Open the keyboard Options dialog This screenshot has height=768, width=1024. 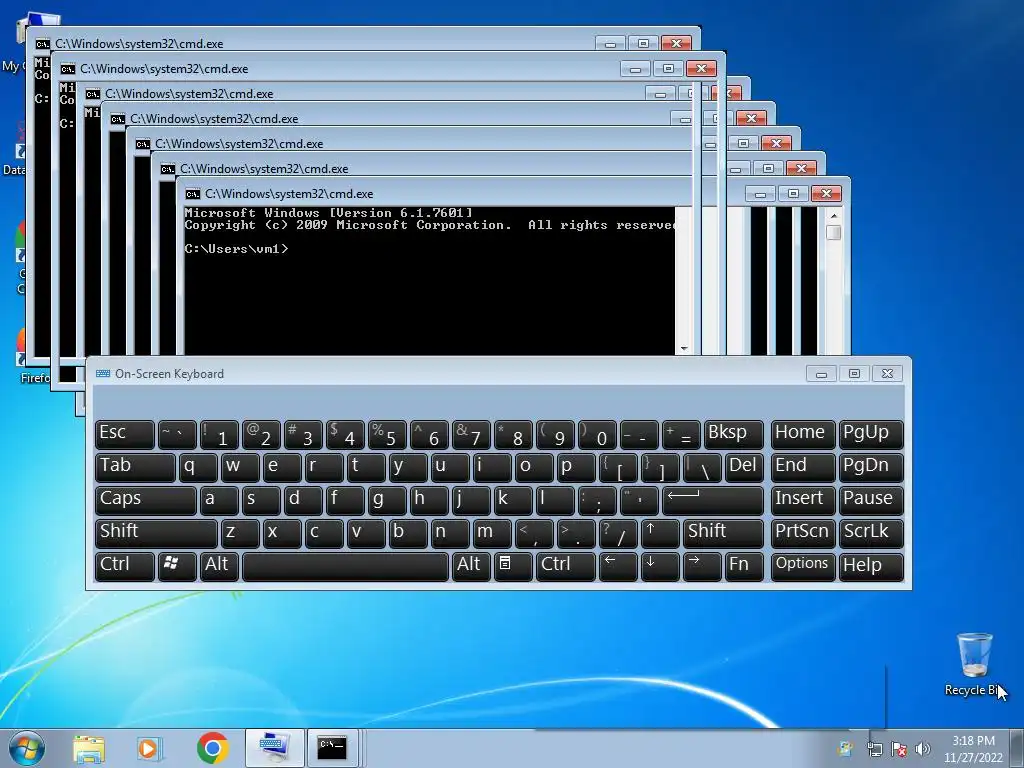pyautogui.click(x=803, y=566)
